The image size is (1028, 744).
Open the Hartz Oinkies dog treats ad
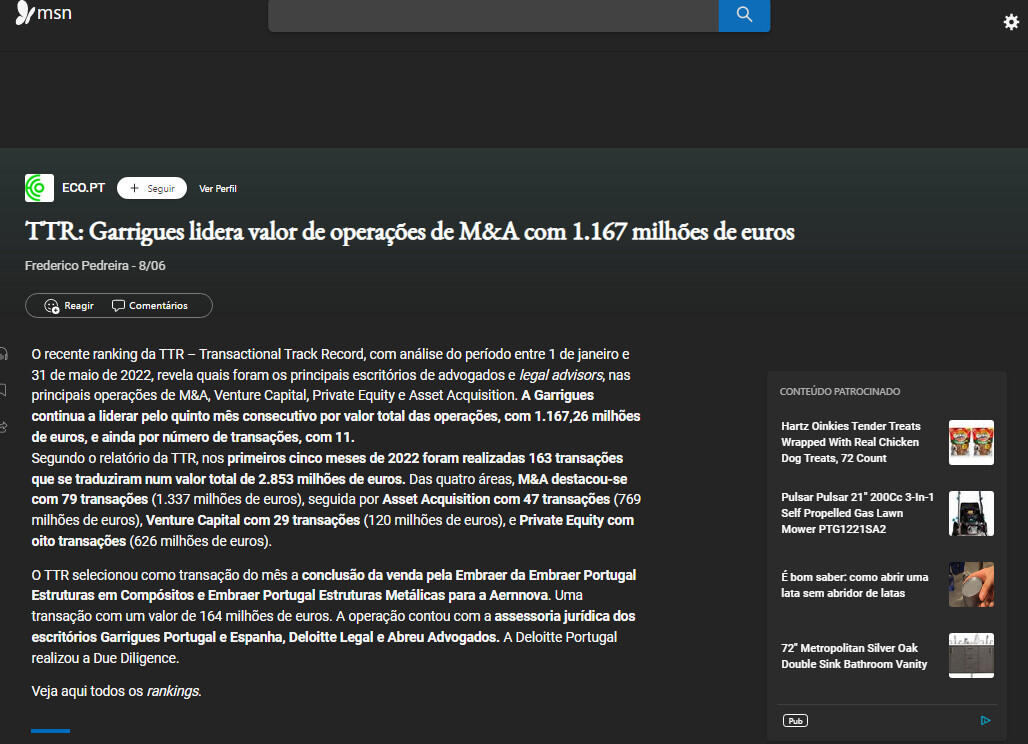pyautogui.click(x=851, y=442)
